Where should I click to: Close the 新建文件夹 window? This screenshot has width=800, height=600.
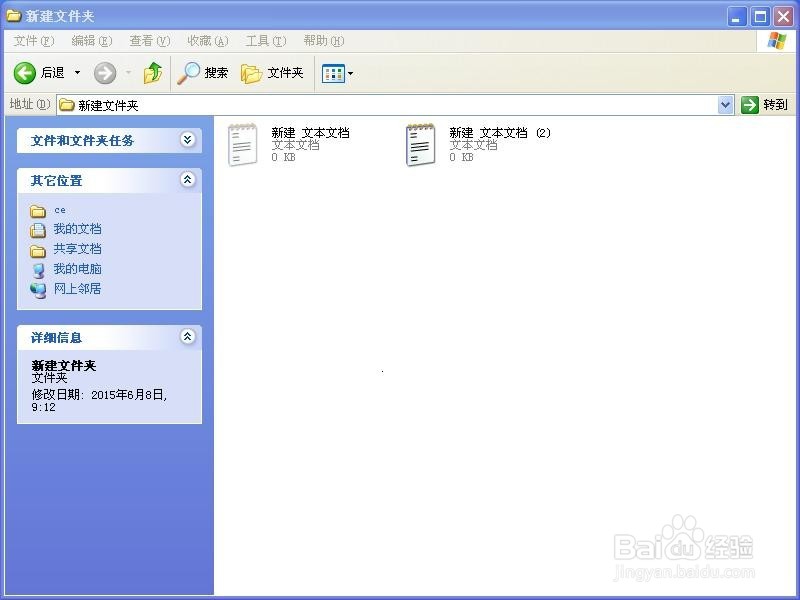coord(783,17)
